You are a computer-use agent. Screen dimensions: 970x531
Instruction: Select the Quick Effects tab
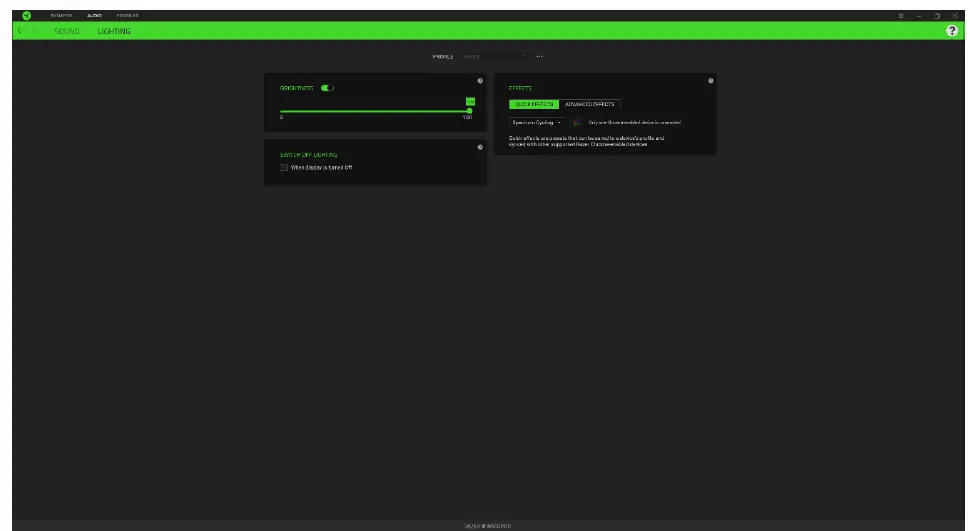534,104
